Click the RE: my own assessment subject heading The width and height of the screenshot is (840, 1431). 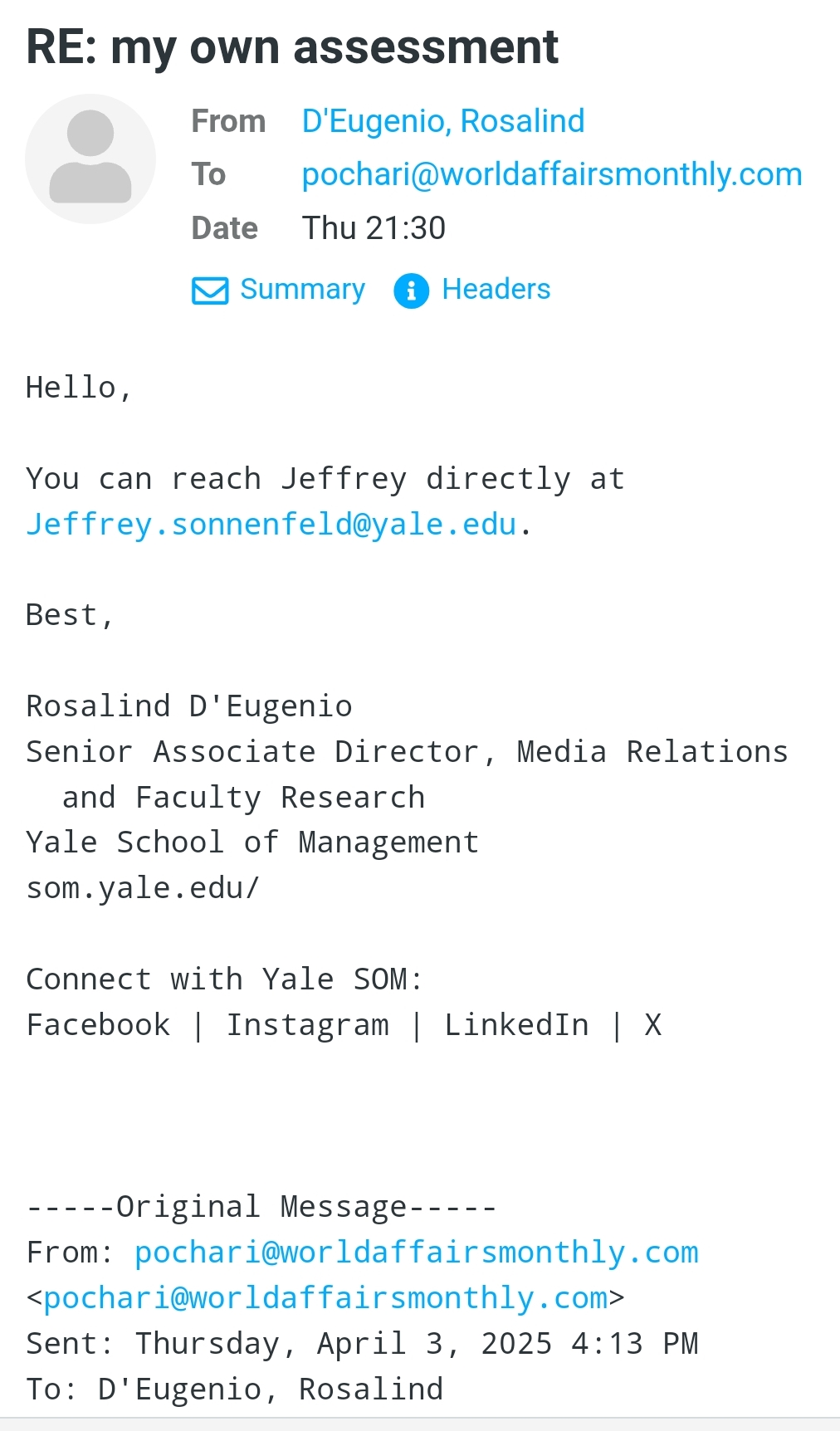click(x=292, y=46)
